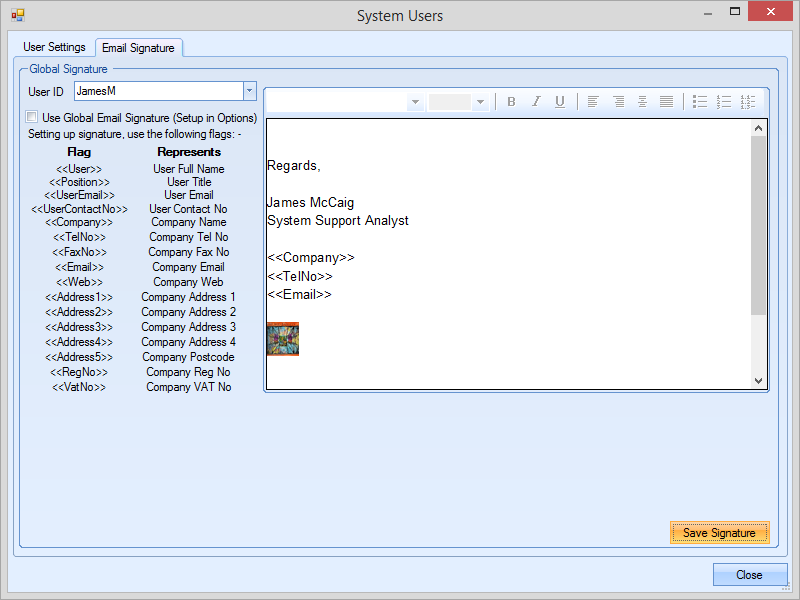Align signature text left

point(593,102)
